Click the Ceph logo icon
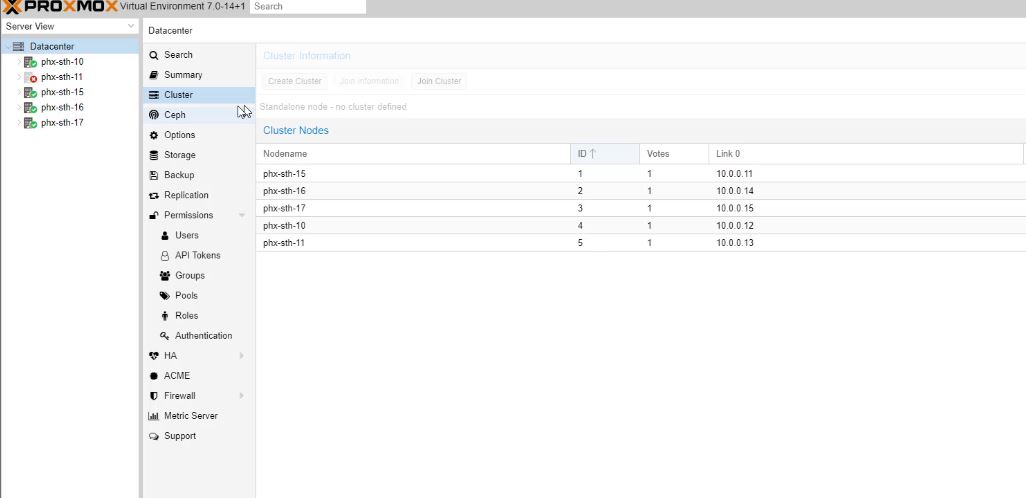This screenshot has width=1026, height=498. [154, 115]
